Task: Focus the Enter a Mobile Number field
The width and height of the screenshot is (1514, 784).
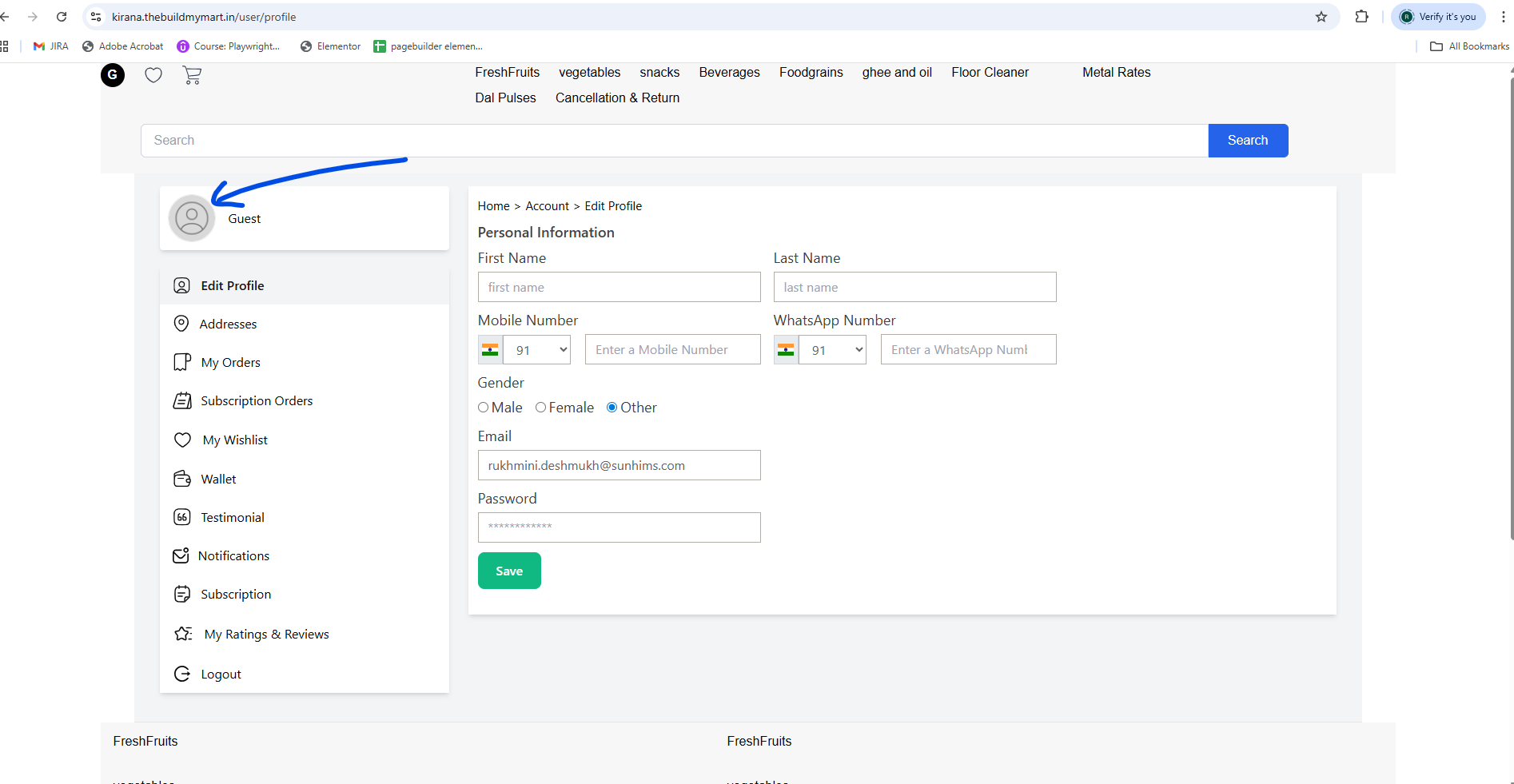Action: pyautogui.click(x=673, y=349)
